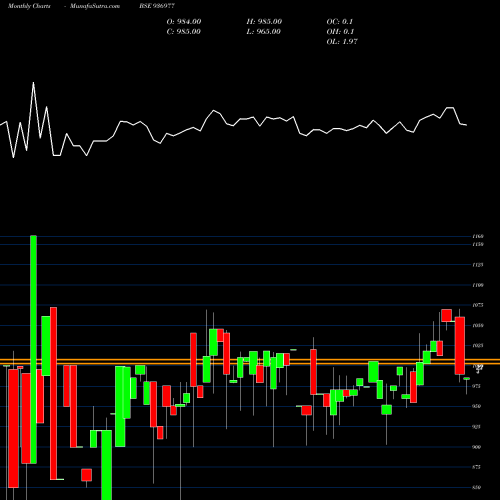
Task: Click the 1025 price axis label
Action: pyautogui.click(x=478, y=346)
